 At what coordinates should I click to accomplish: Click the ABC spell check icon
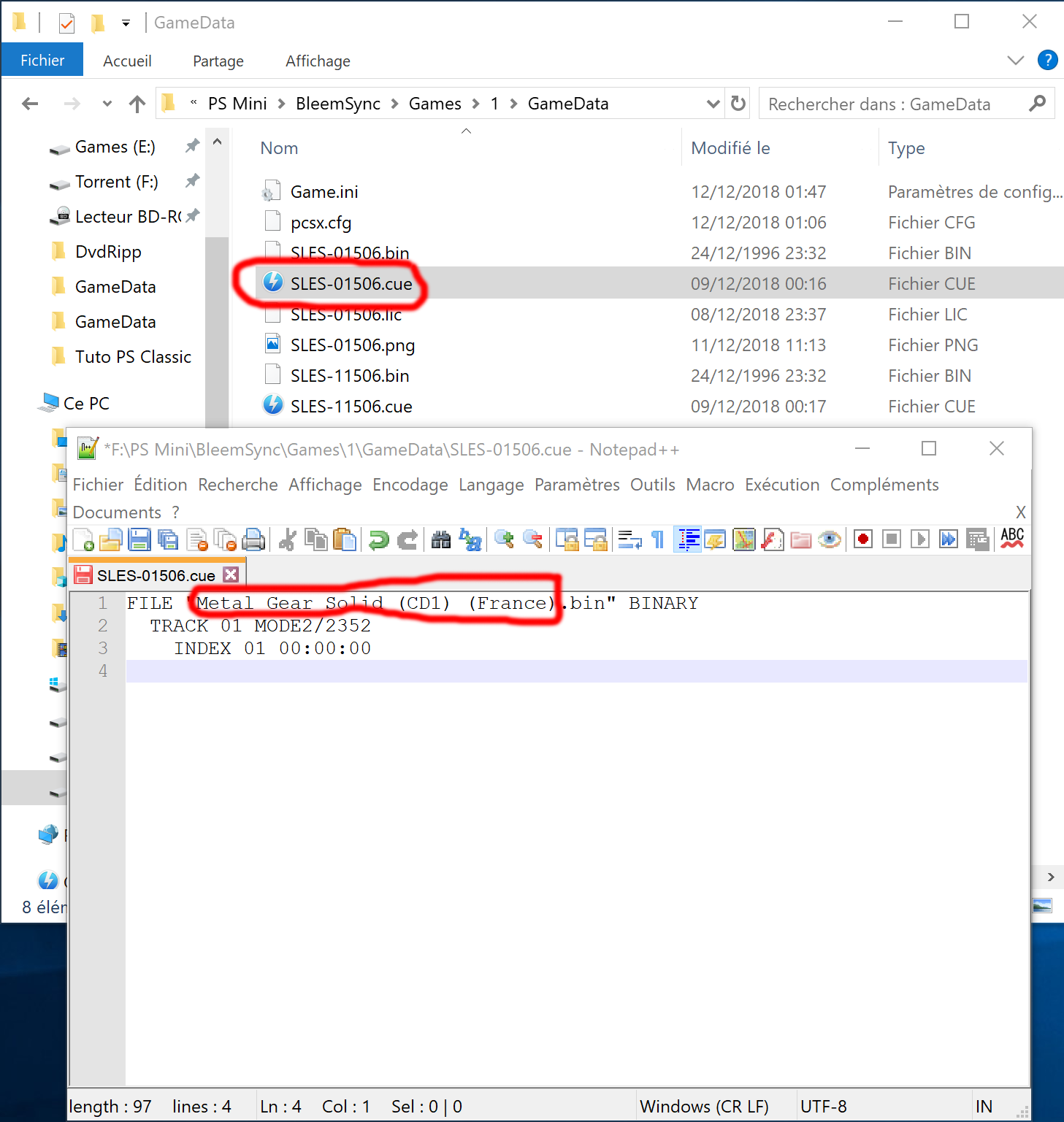point(1012,539)
